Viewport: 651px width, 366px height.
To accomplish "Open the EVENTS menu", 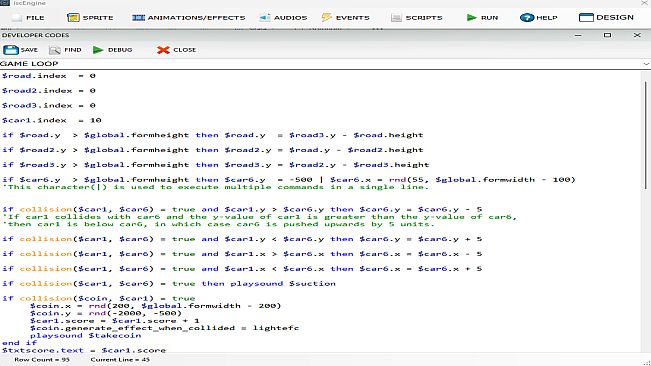I will (x=352, y=18).
